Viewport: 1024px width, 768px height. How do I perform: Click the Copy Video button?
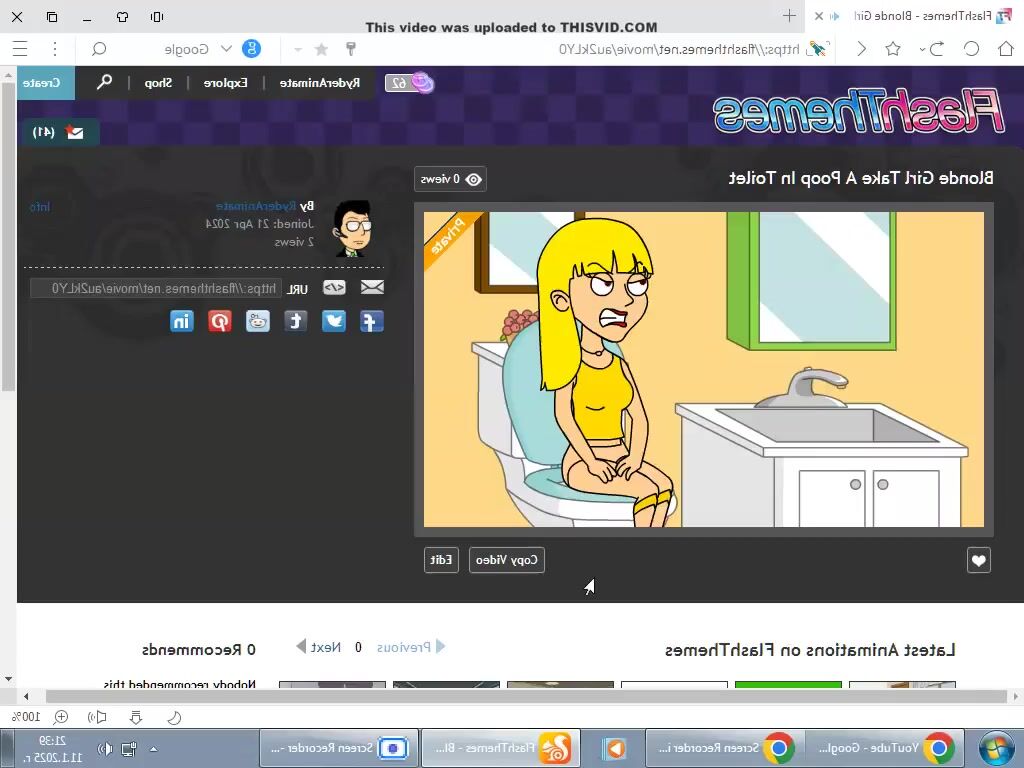(507, 560)
